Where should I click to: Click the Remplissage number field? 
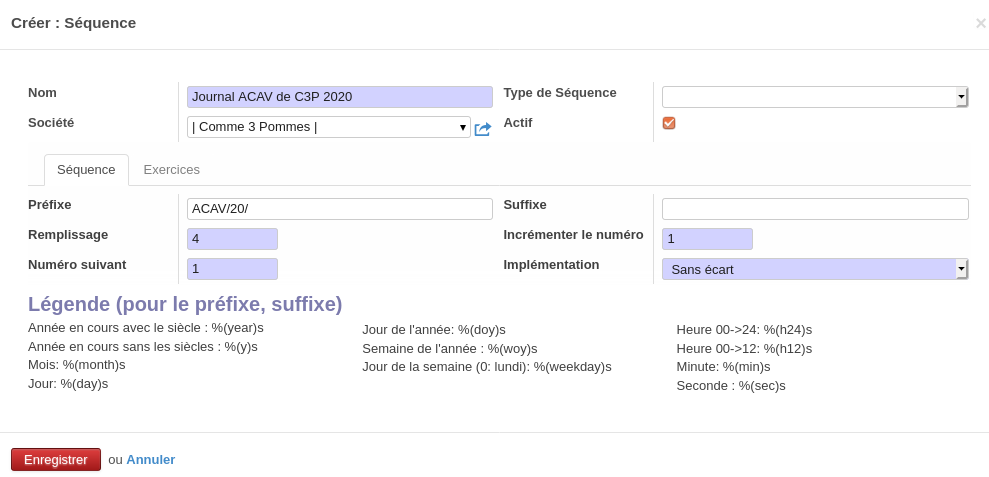click(232, 239)
